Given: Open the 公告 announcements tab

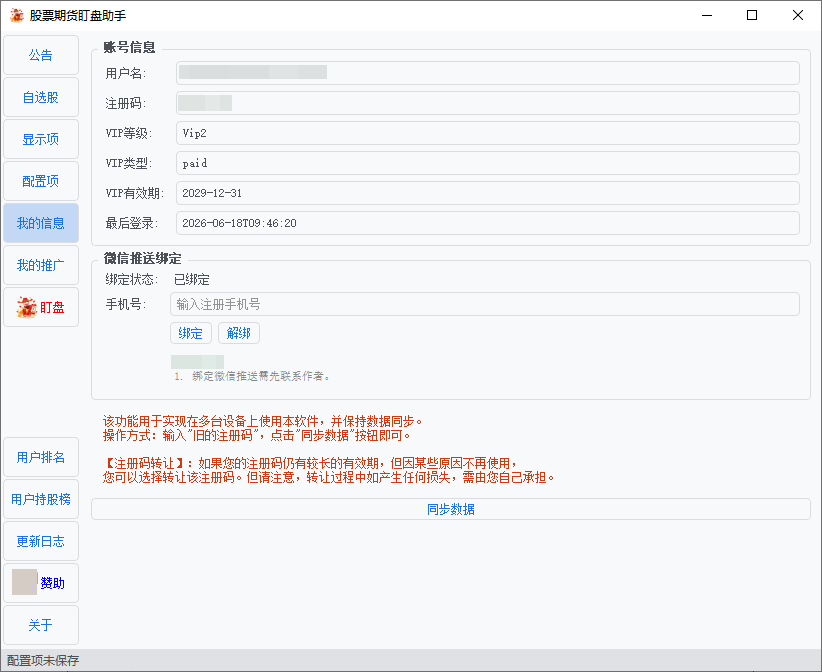Looking at the screenshot, I should (41, 55).
